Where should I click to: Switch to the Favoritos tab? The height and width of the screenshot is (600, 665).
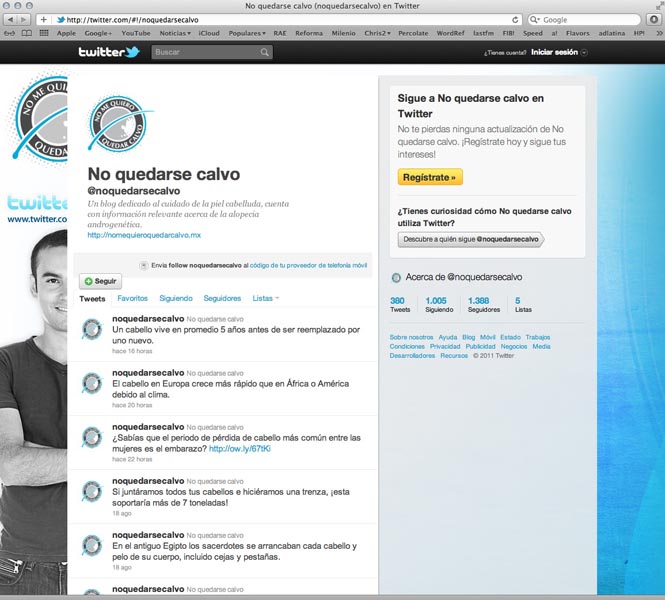point(132,298)
